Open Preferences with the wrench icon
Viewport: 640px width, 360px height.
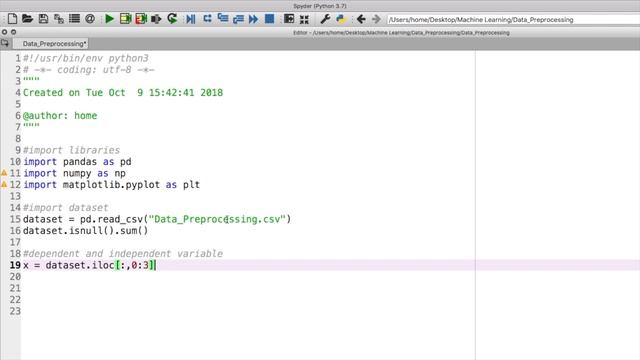pos(325,19)
